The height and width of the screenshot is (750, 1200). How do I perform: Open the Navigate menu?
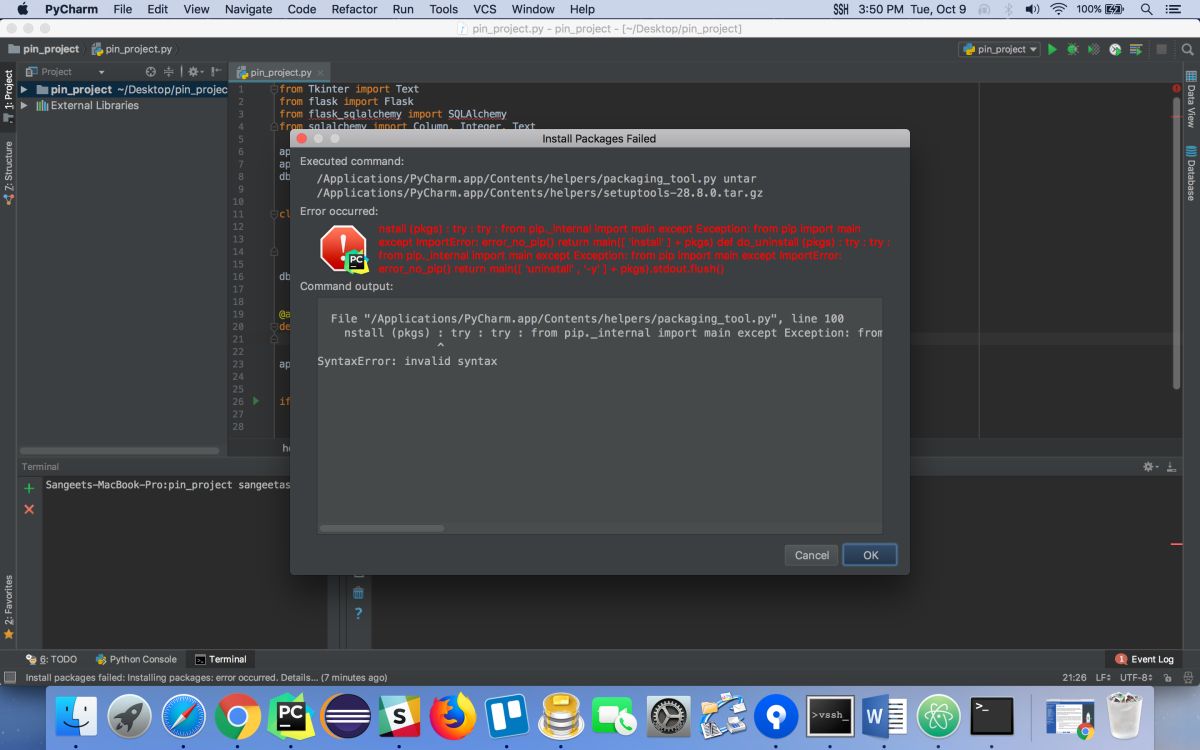point(248,9)
